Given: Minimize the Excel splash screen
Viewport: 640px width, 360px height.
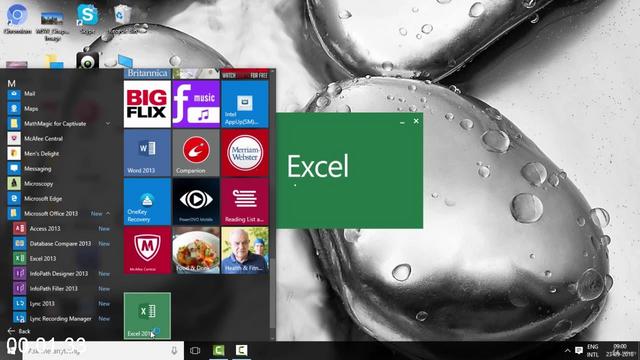Looking at the screenshot, I should point(402,122).
